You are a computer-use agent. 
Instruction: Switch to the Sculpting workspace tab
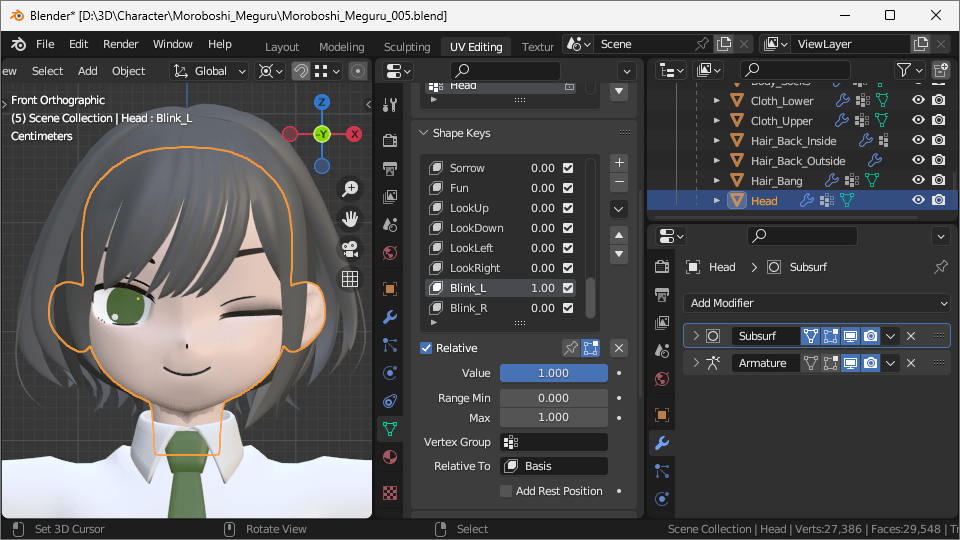click(407, 47)
